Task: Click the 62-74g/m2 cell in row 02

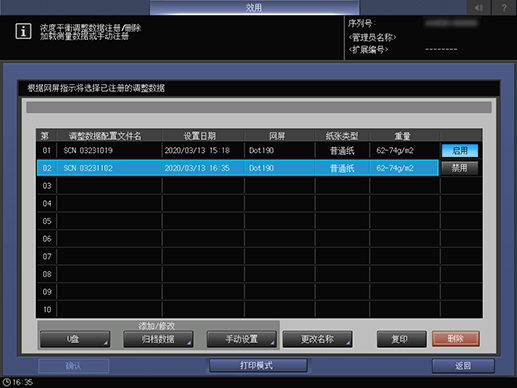Action: [x=404, y=168]
